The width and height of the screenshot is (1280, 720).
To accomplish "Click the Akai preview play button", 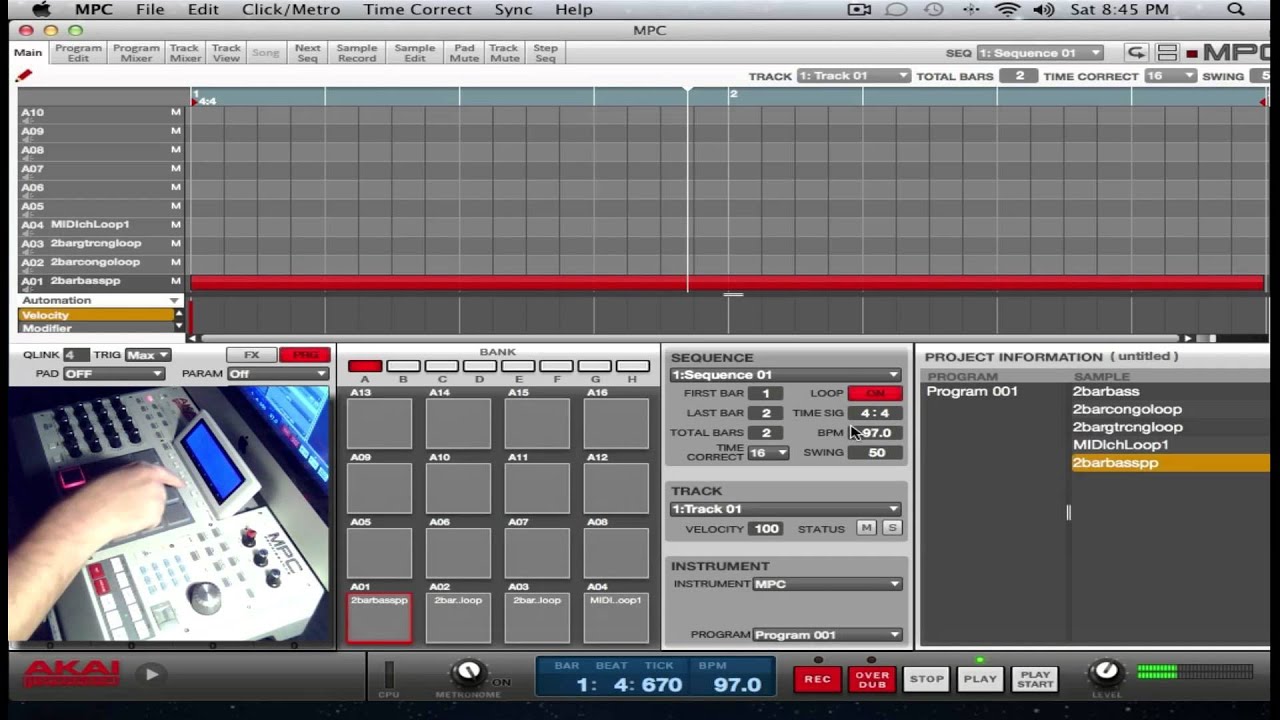I will (x=151, y=674).
